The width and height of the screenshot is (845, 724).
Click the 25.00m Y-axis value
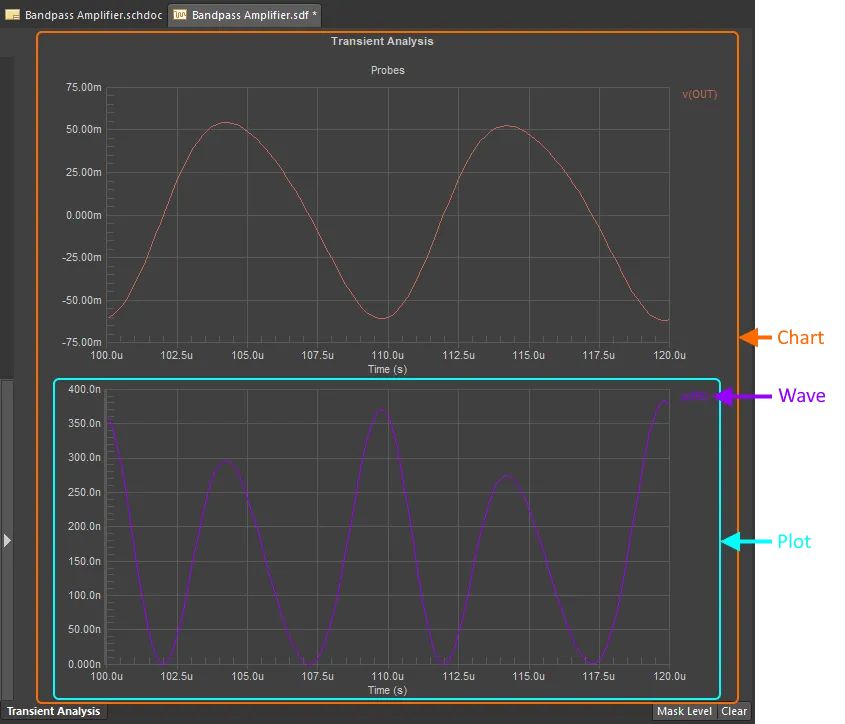coord(84,173)
